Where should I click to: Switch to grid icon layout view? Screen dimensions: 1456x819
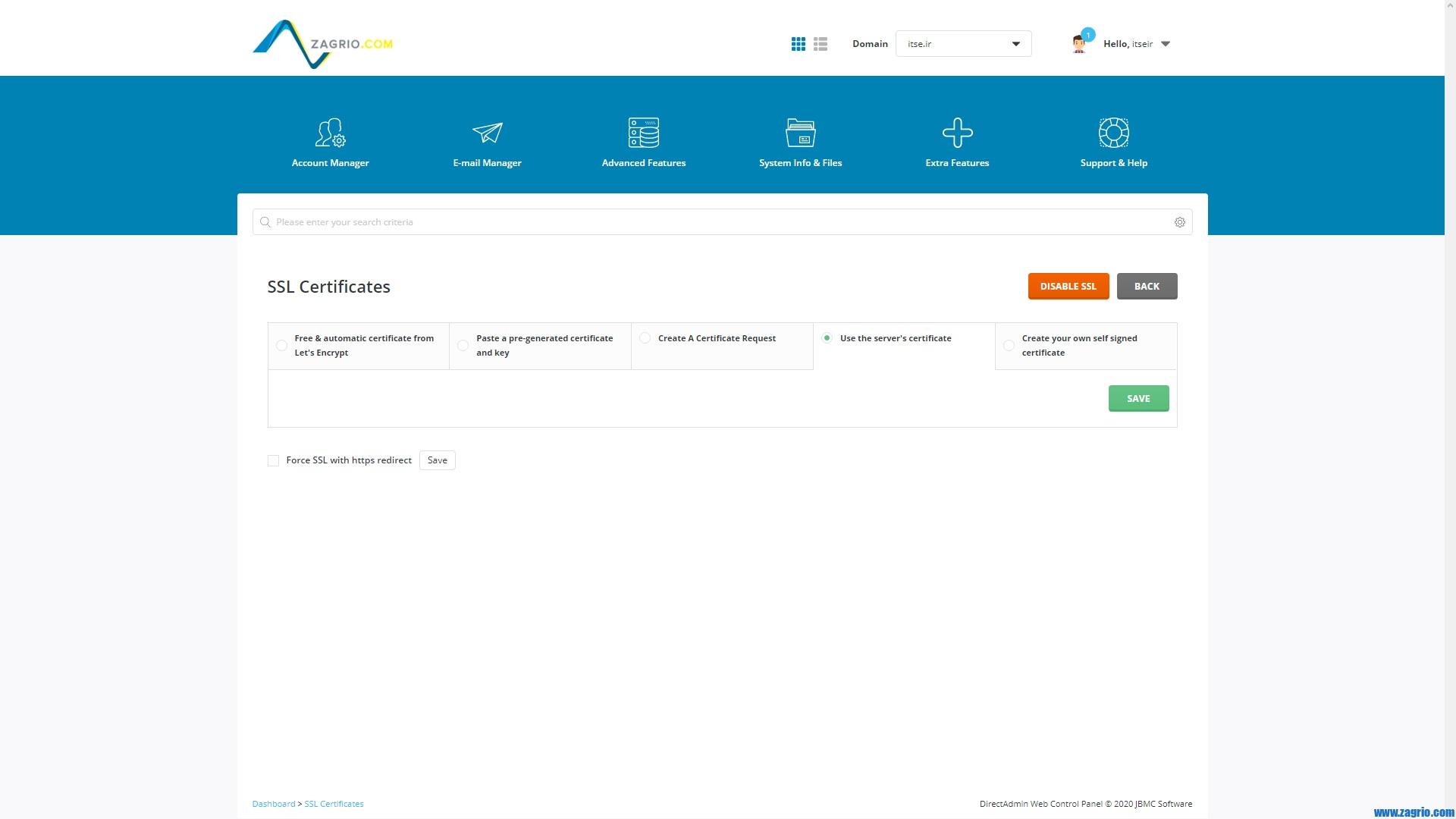pyautogui.click(x=798, y=44)
